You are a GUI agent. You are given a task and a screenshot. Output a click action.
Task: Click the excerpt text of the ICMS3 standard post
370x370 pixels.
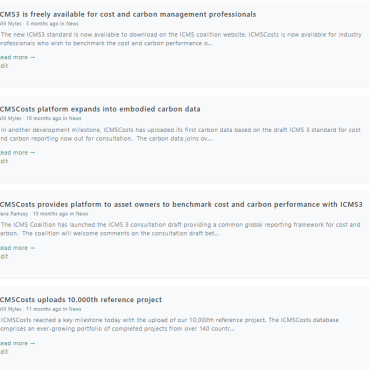pos(181,39)
